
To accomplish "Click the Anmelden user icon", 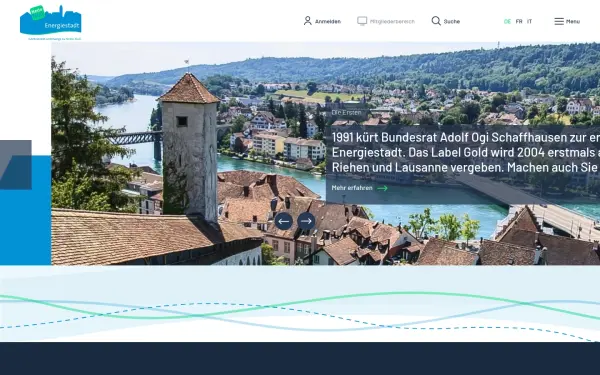I will (x=308, y=21).
